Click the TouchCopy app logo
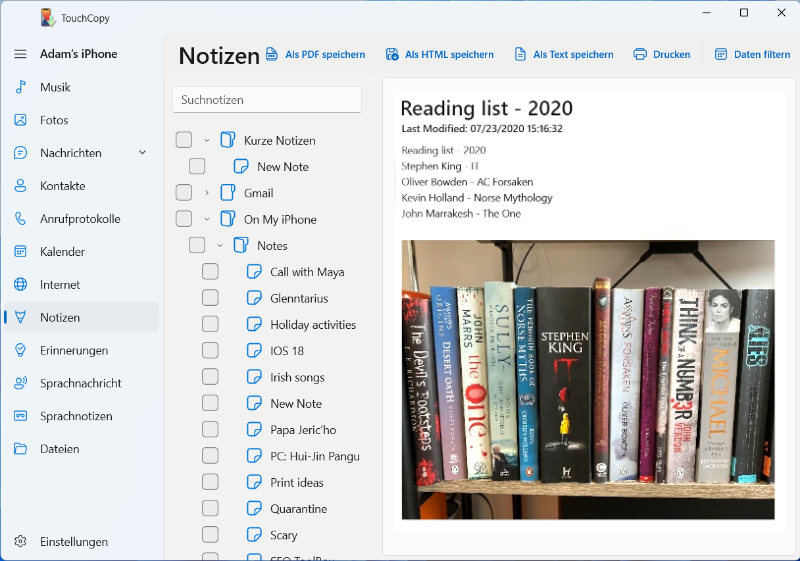 click(48, 18)
